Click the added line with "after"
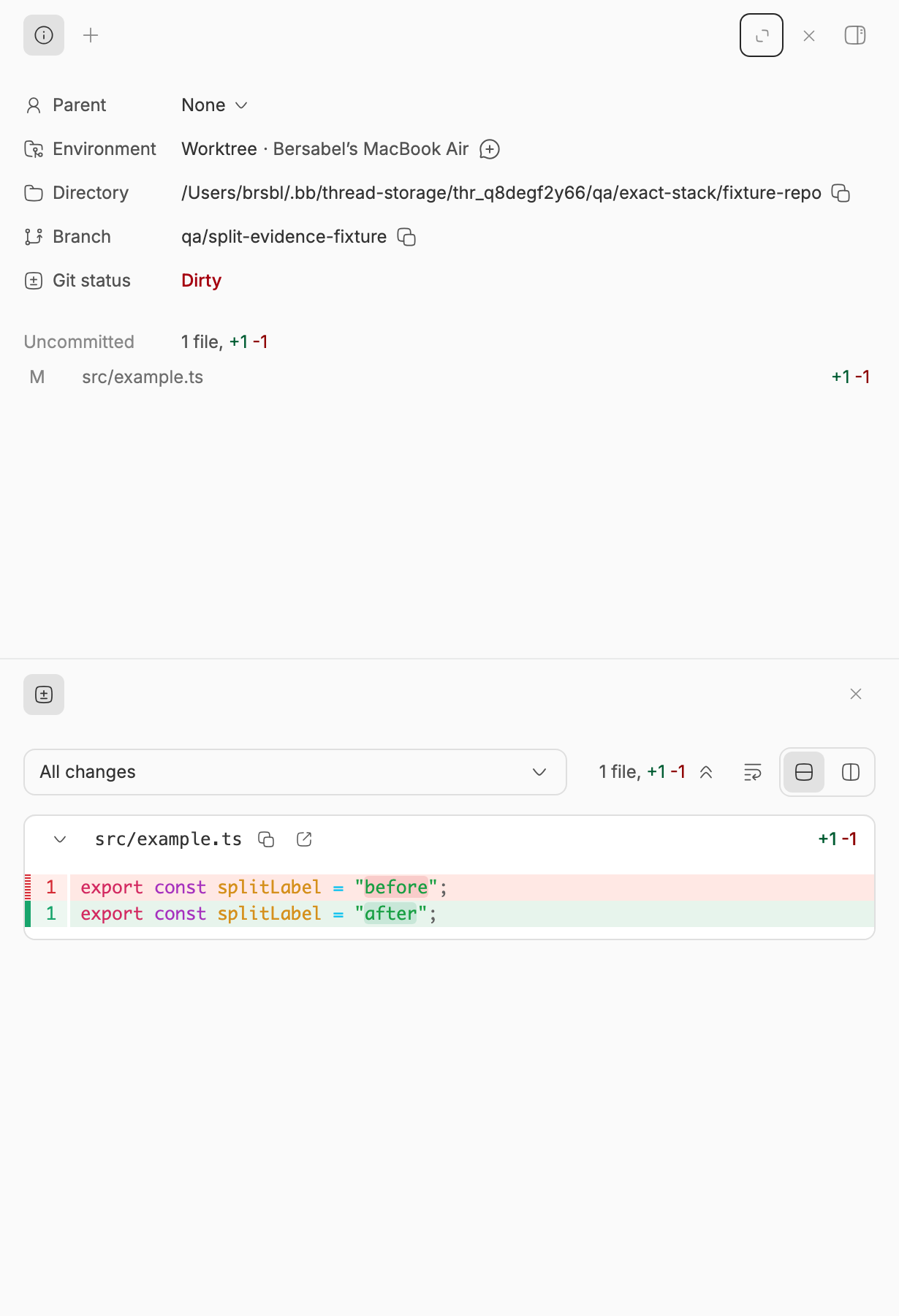 point(449,914)
